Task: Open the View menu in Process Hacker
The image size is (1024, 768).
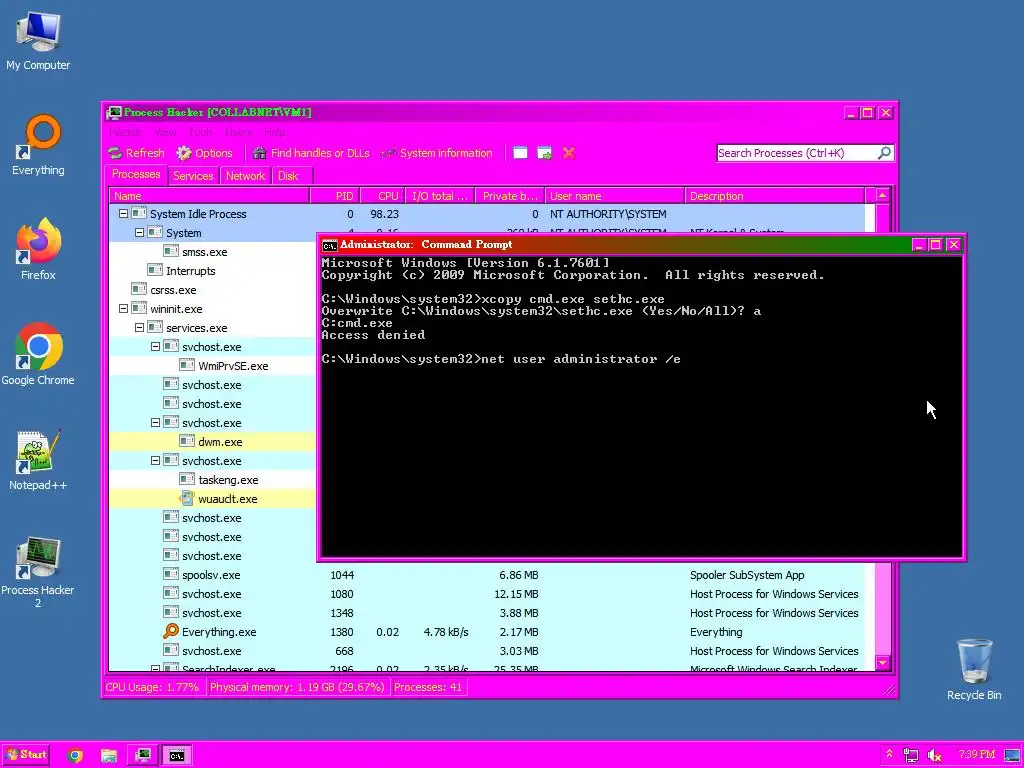Action: [165, 132]
